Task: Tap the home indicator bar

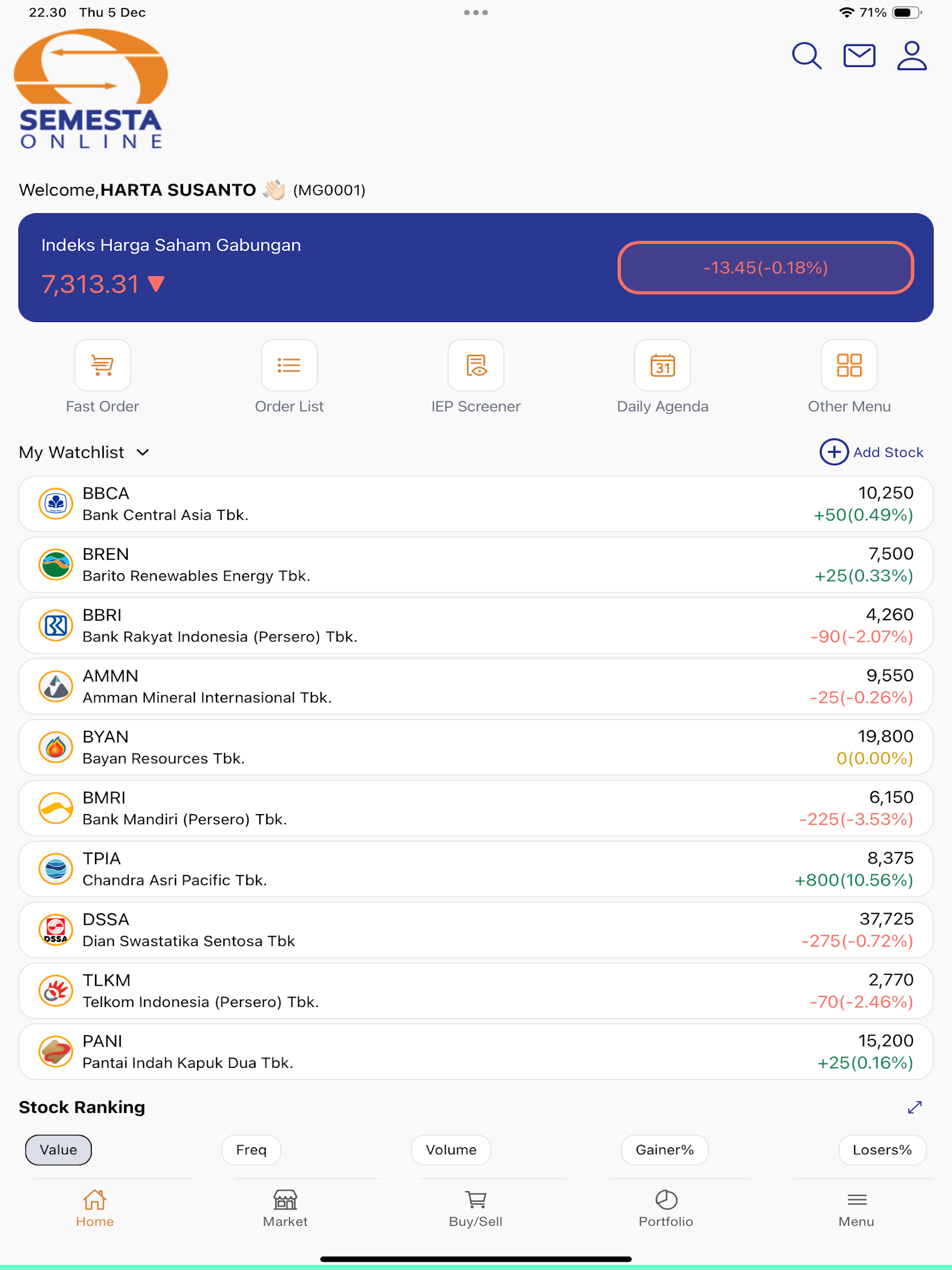Action: (x=476, y=1258)
